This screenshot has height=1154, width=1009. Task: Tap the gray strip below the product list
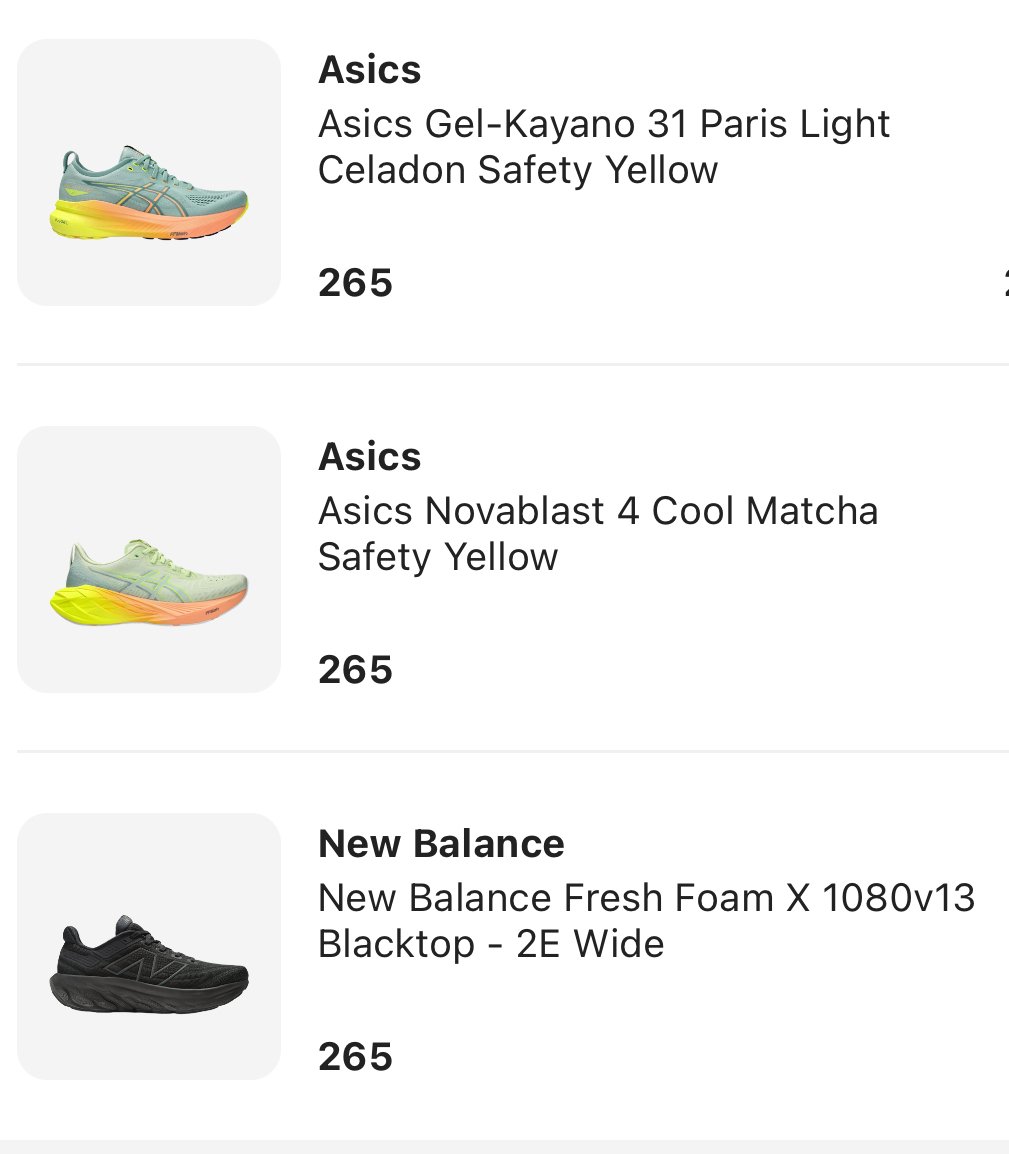pyautogui.click(x=504, y=1147)
